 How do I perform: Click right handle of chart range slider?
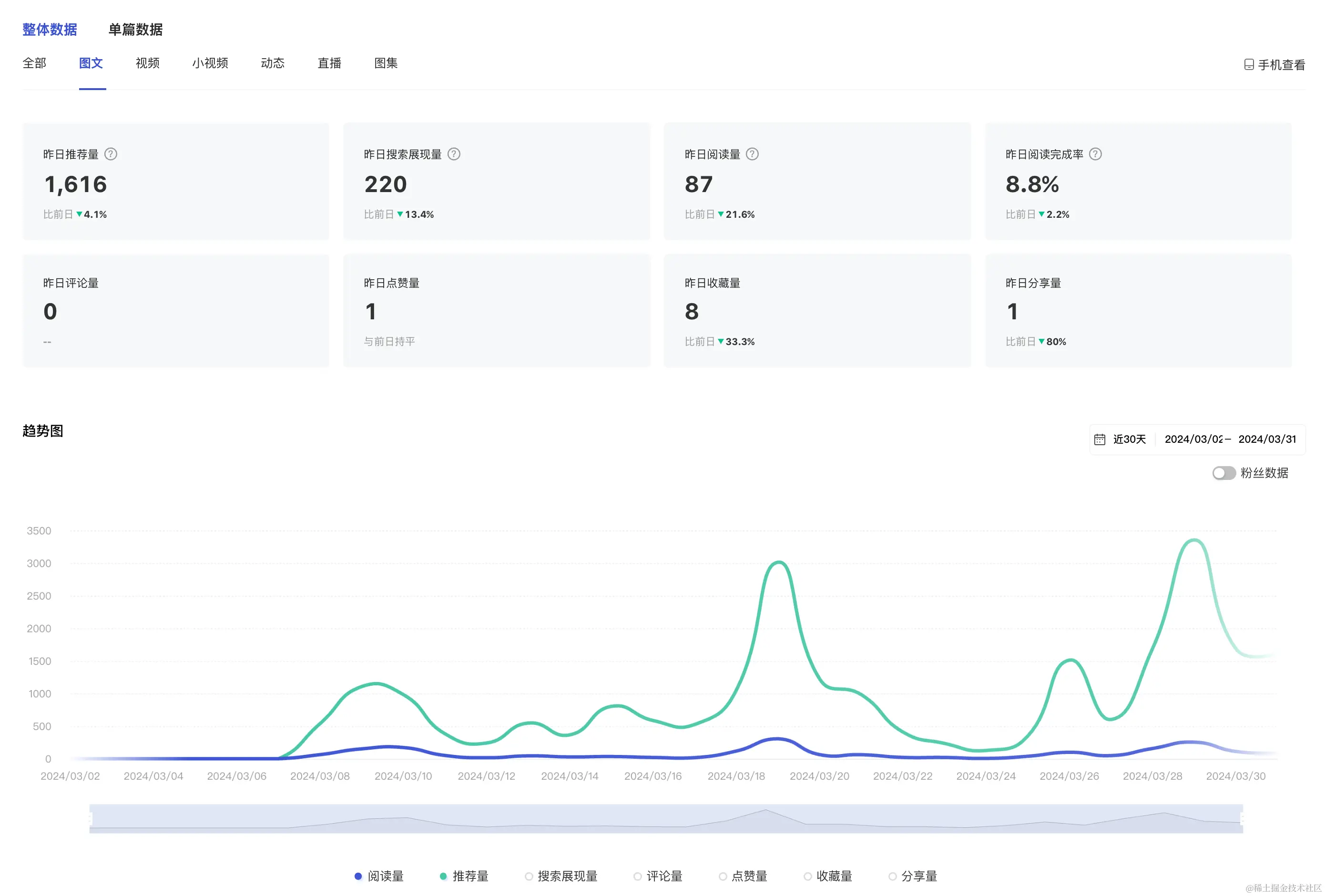[1242, 818]
